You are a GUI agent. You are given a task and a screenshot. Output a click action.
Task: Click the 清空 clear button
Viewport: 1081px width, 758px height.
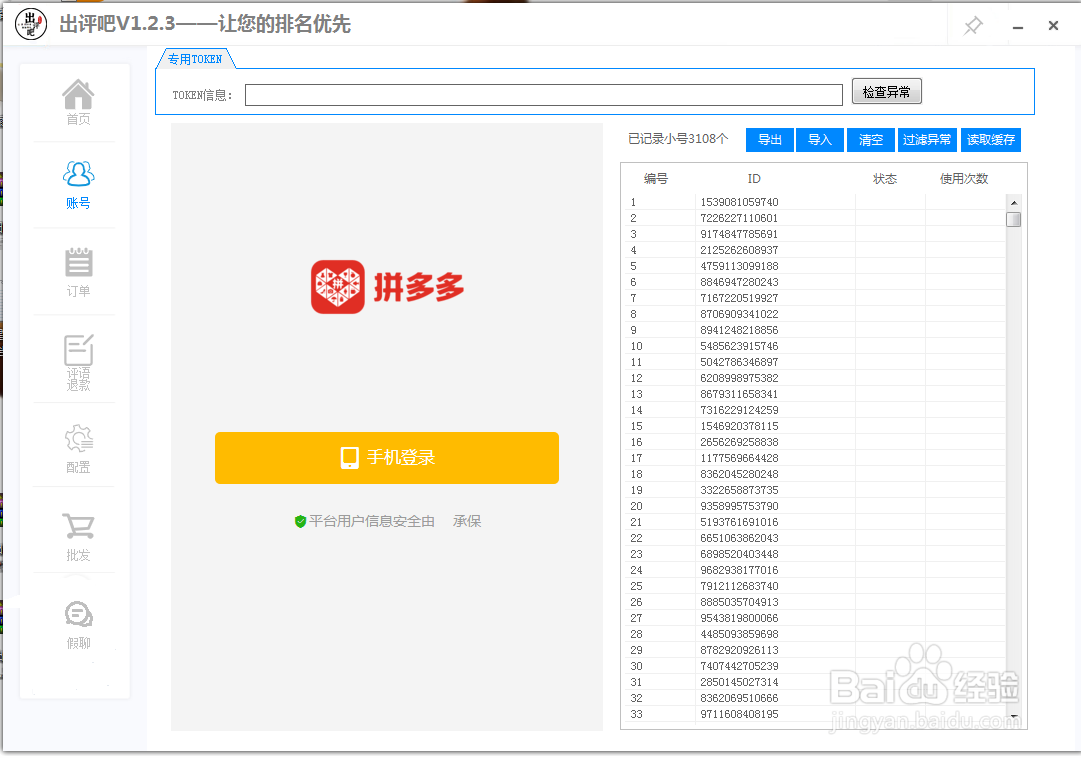(871, 140)
